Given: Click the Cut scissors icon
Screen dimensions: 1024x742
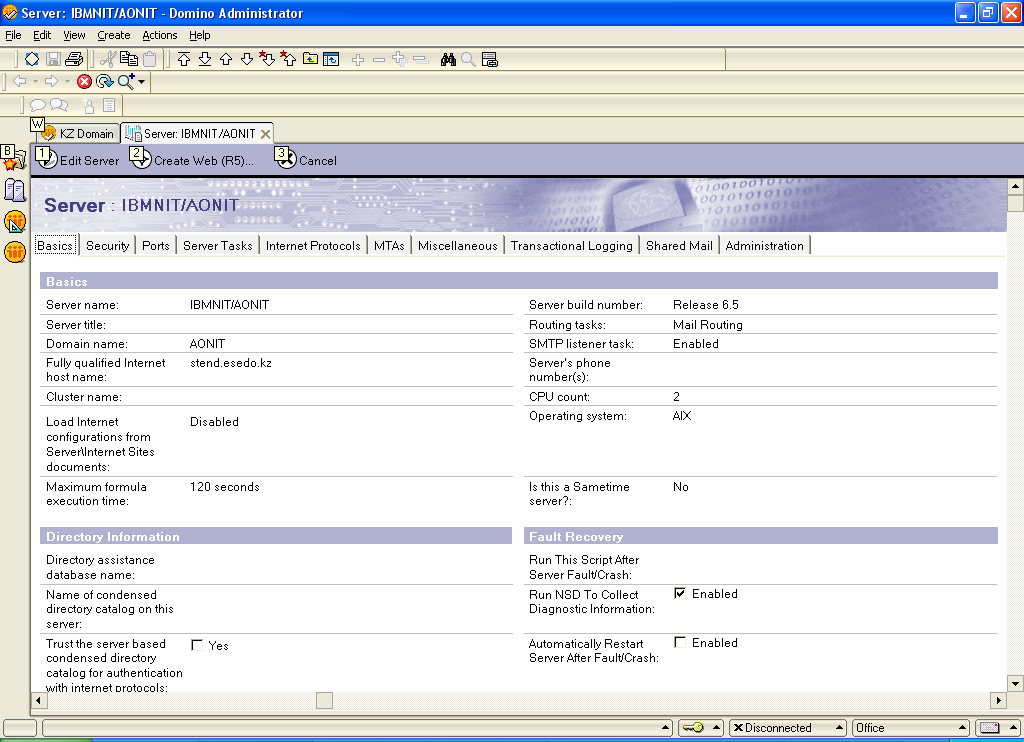Looking at the screenshot, I should coord(108,59).
